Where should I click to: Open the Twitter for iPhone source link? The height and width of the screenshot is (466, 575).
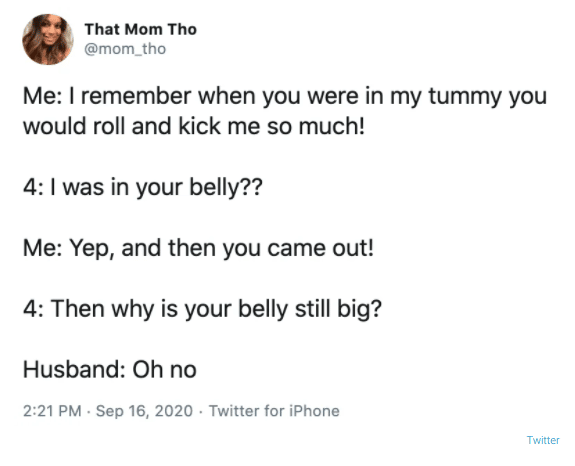(x=274, y=411)
